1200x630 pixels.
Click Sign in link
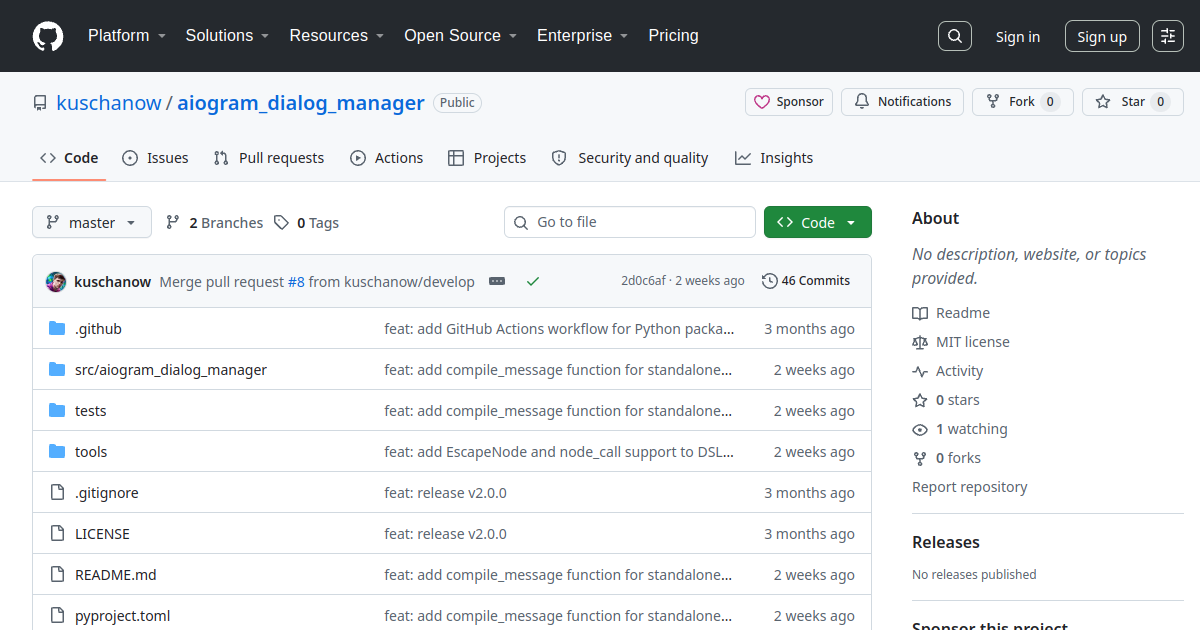1018,37
